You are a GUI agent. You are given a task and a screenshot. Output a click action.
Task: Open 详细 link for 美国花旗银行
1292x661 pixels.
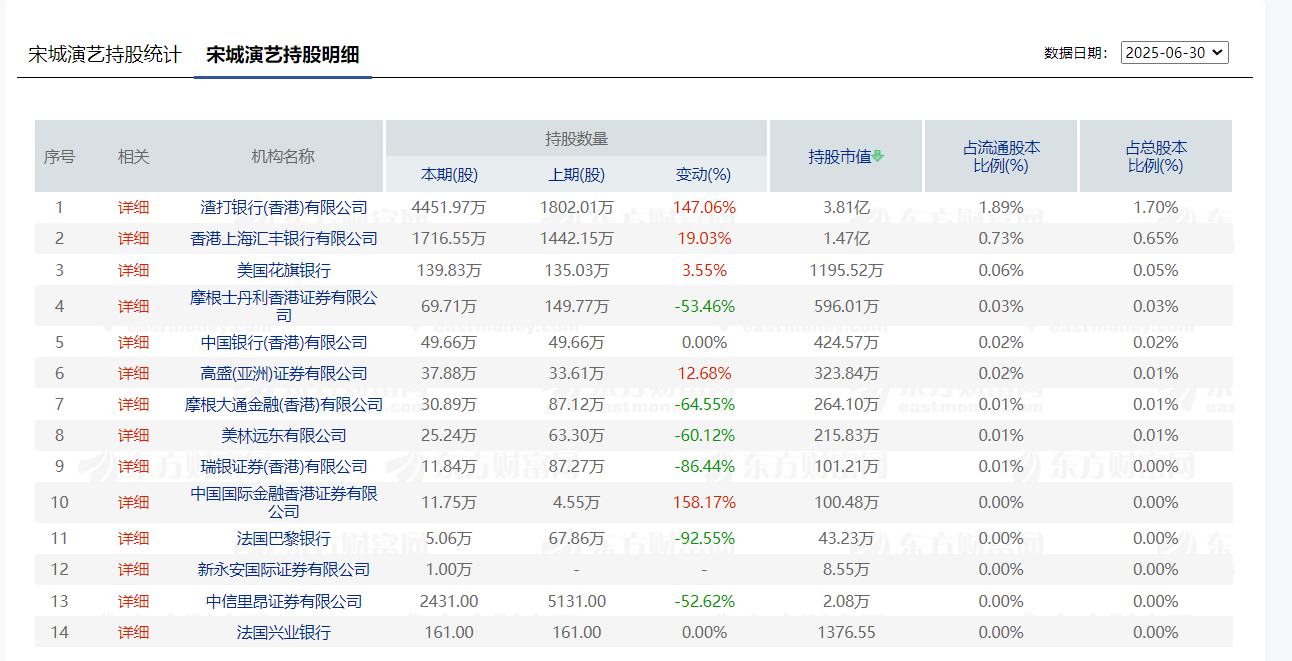point(133,270)
